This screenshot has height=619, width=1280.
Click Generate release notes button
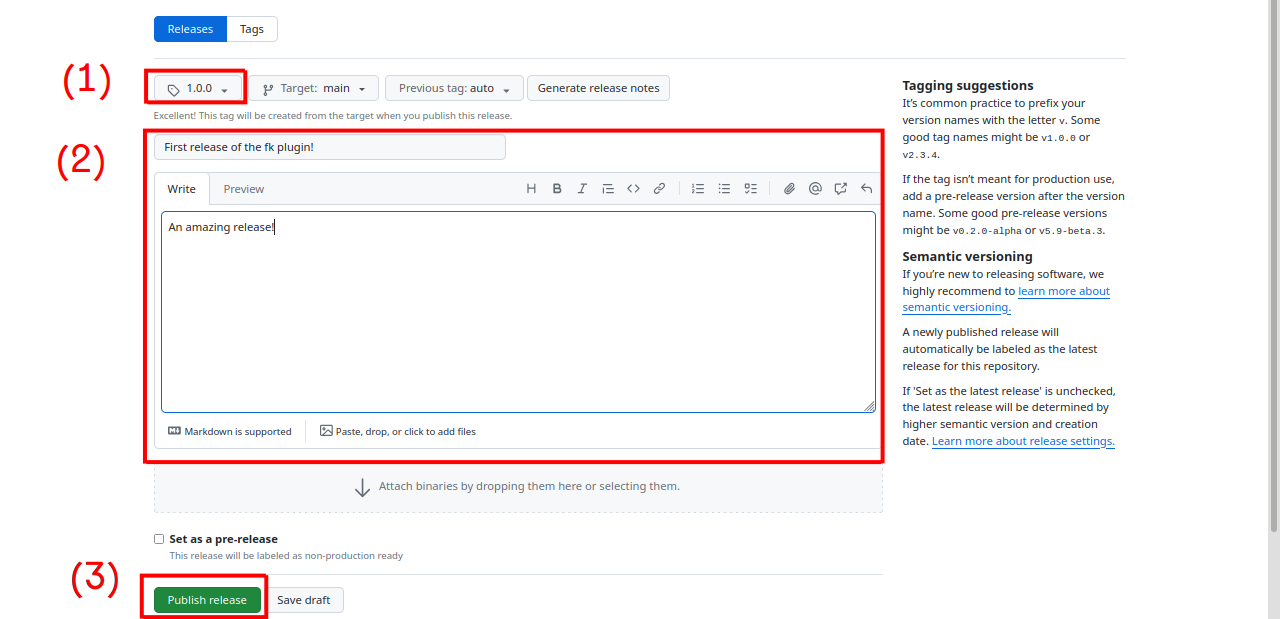599,88
